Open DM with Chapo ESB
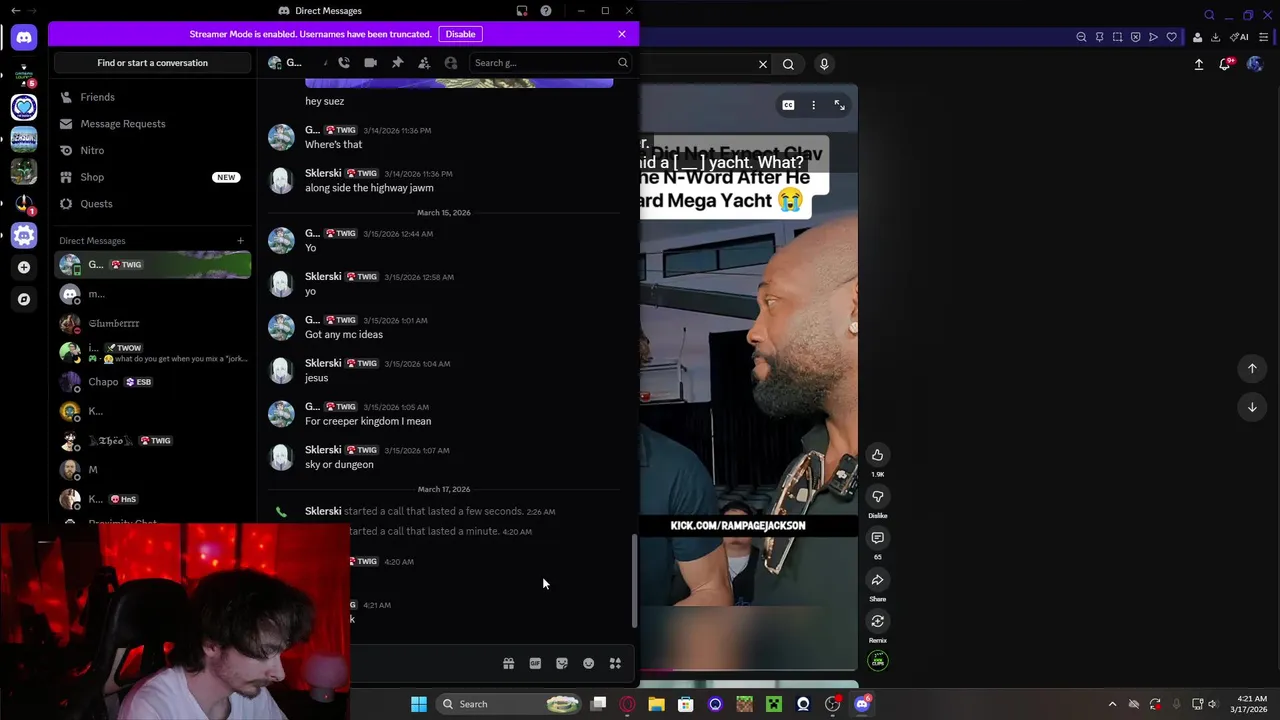1280x720 pixels. click(152, 382)
